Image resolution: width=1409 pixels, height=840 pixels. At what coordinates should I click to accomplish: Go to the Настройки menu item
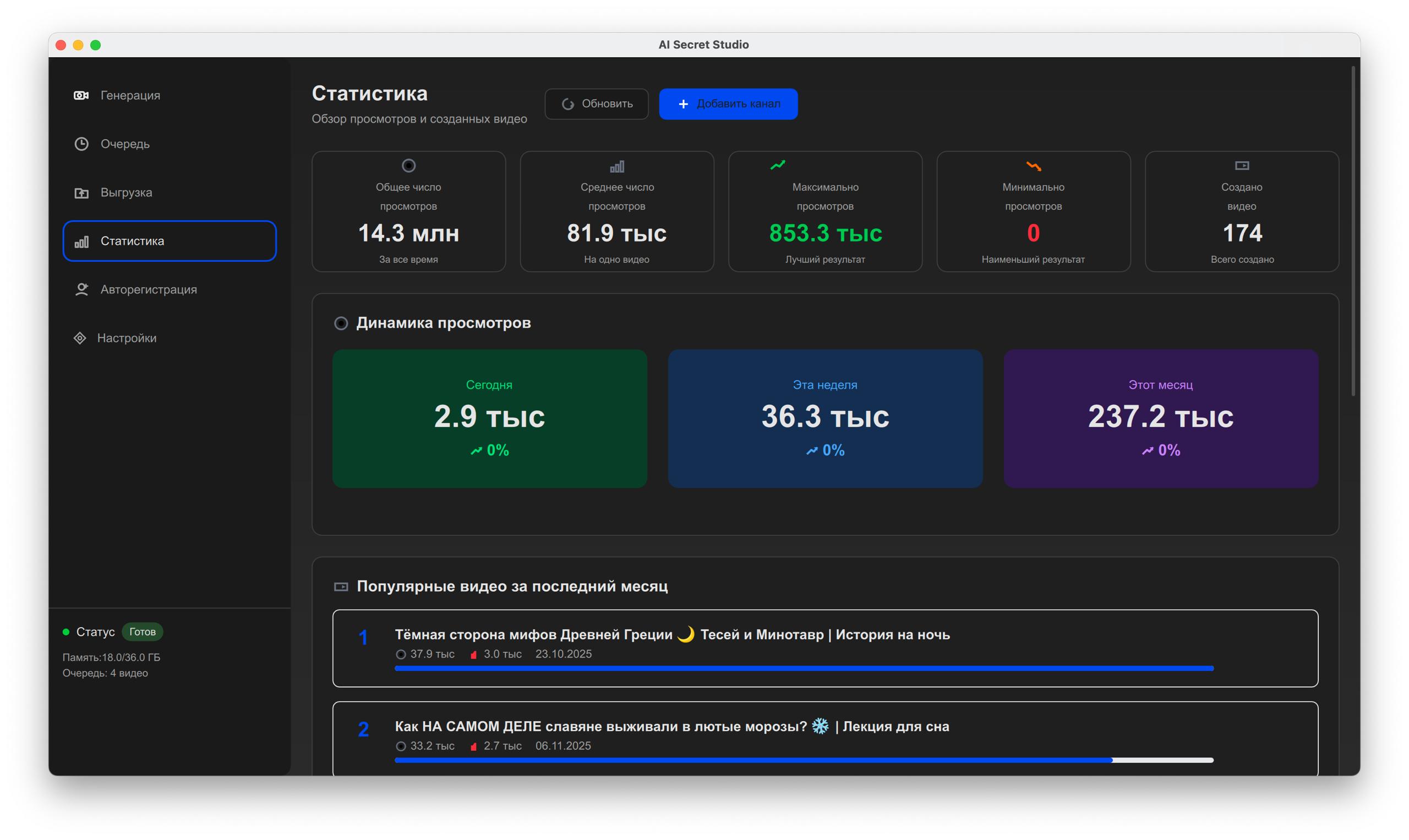coord(127,338)
